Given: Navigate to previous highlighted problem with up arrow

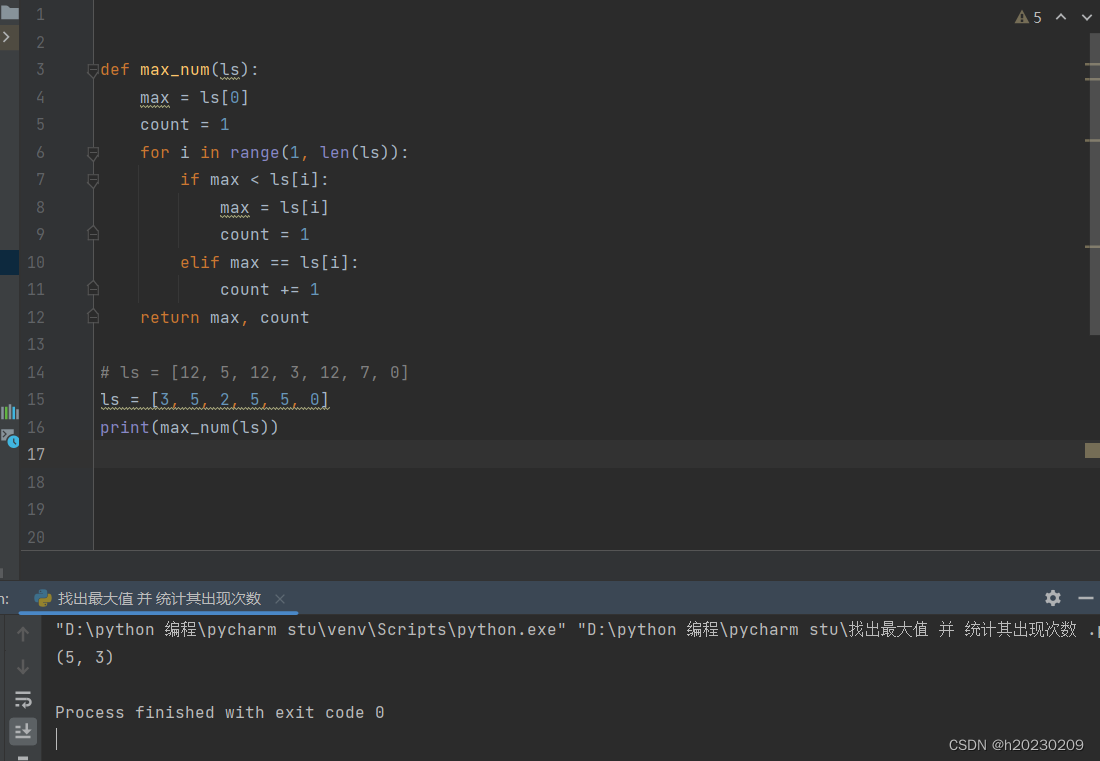Looking at the screenshot, I should click(1061, 17).
